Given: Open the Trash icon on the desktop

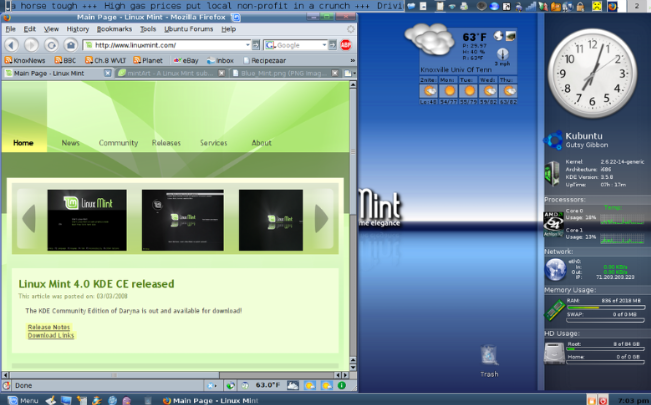Looking at the screenshot, I should (x=489, y=361).
